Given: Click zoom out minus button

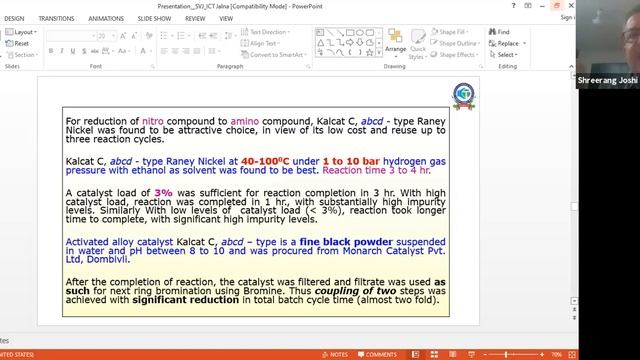Looking at the screenshot, I should click(485, 355).
